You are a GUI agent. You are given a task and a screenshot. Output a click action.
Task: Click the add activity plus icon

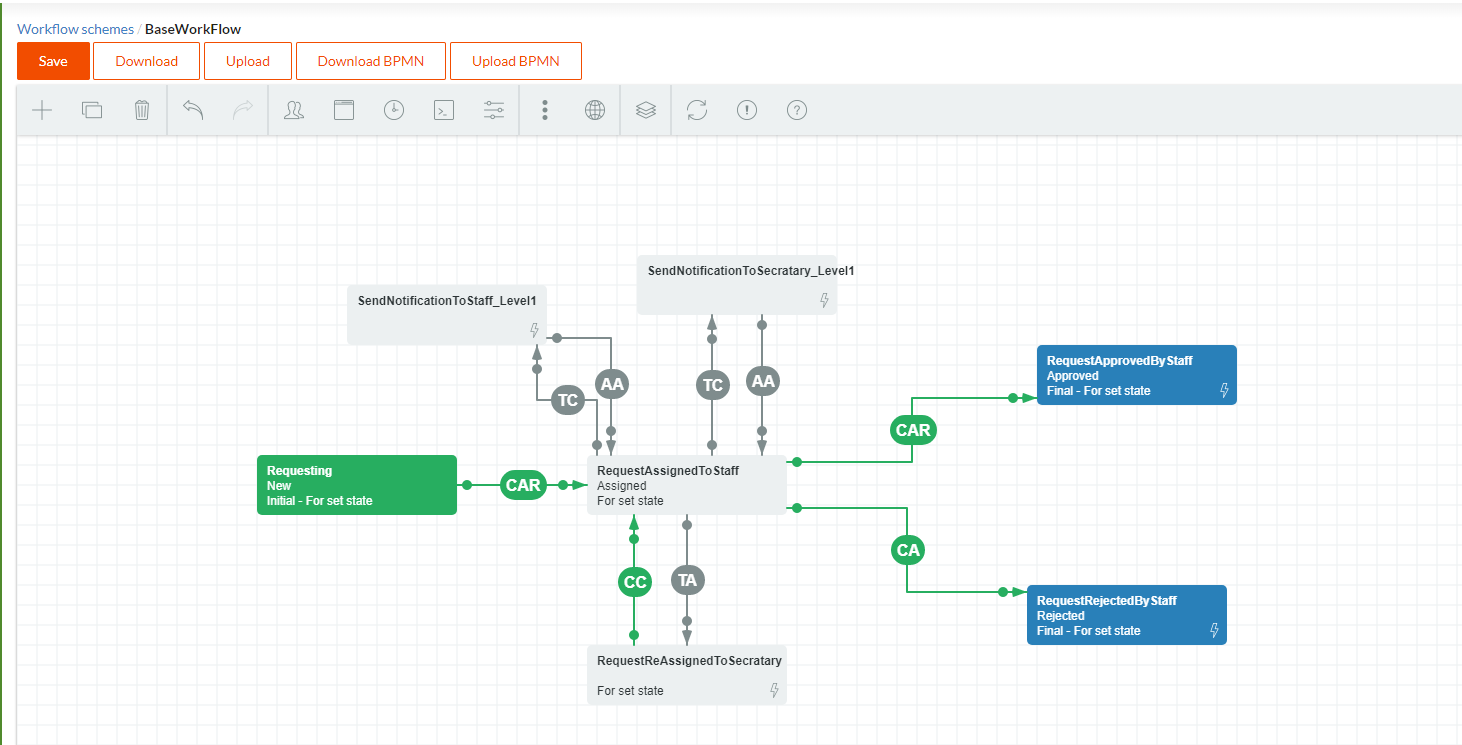tap(42, 110)
